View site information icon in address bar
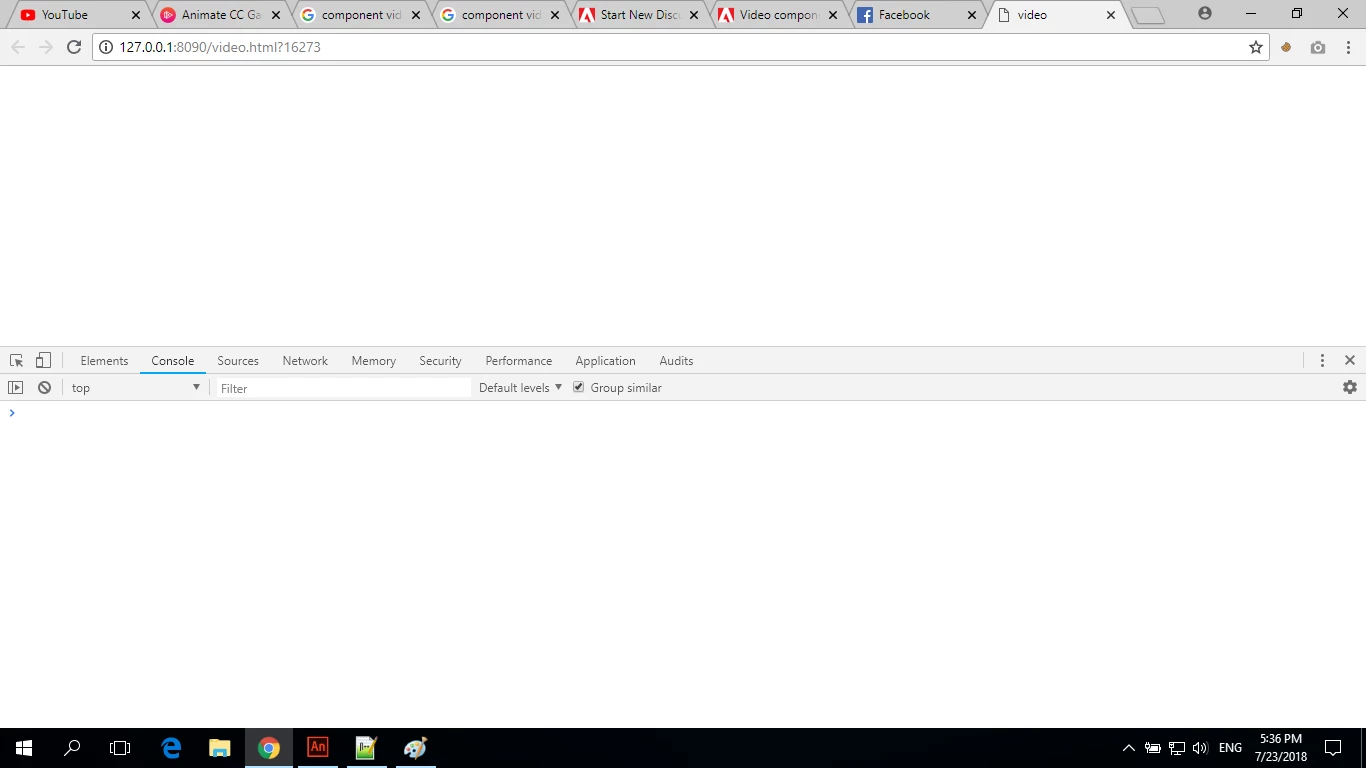Viewport: 1366px width, 768px height. pyautogui.click(x=106, y=47)
